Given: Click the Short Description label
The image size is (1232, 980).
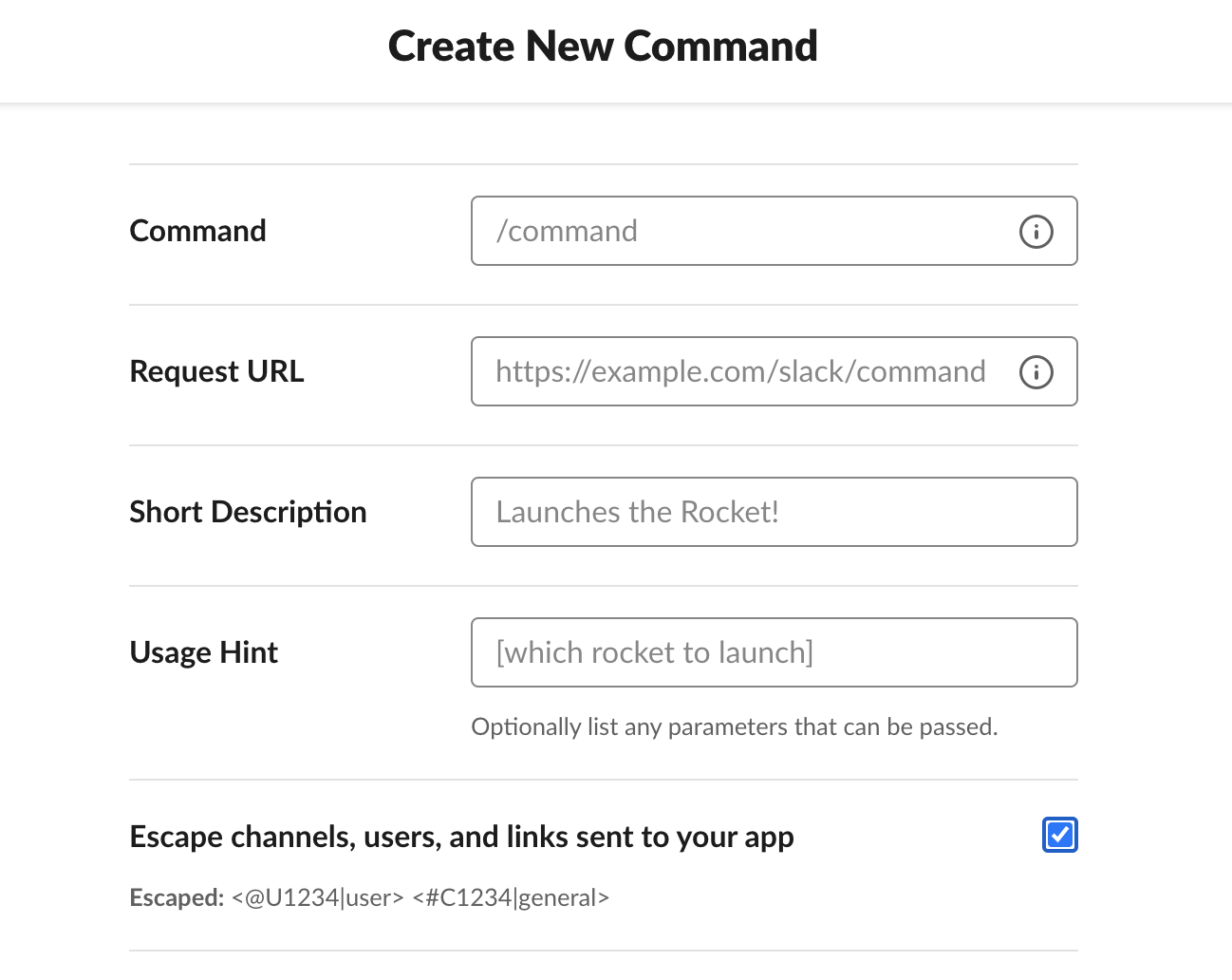Looking at the screenshot, I should [248, 512].
